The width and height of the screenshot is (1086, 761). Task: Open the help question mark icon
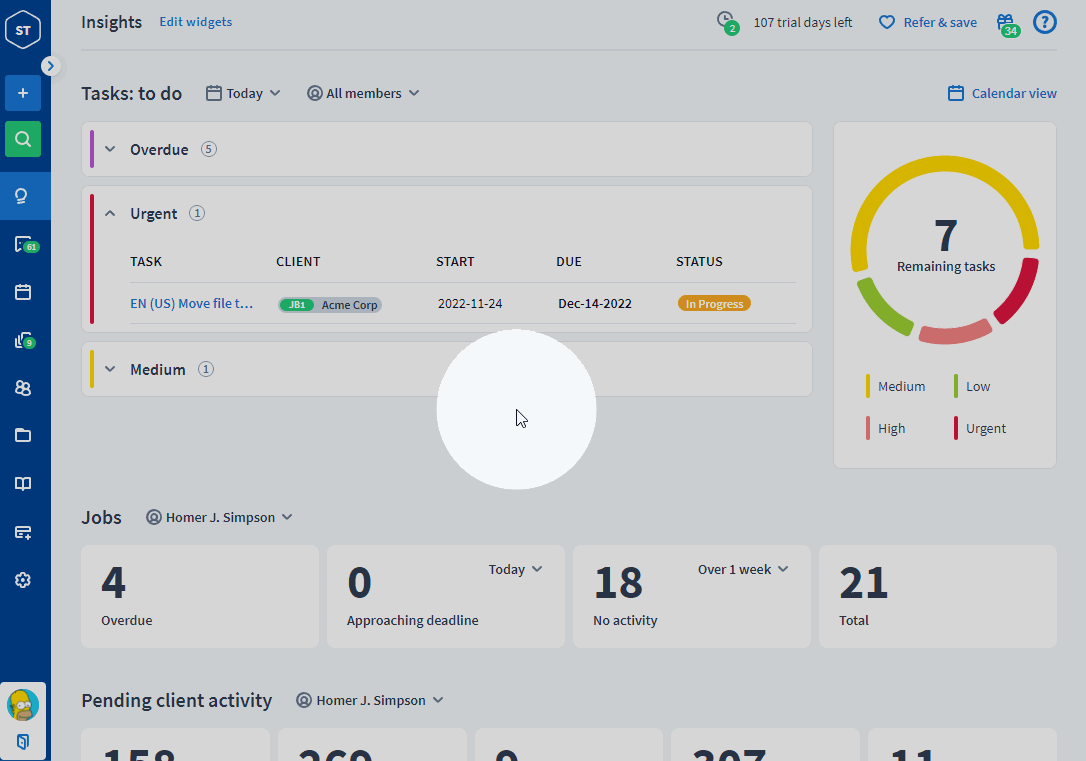[x=1044, y=22]
